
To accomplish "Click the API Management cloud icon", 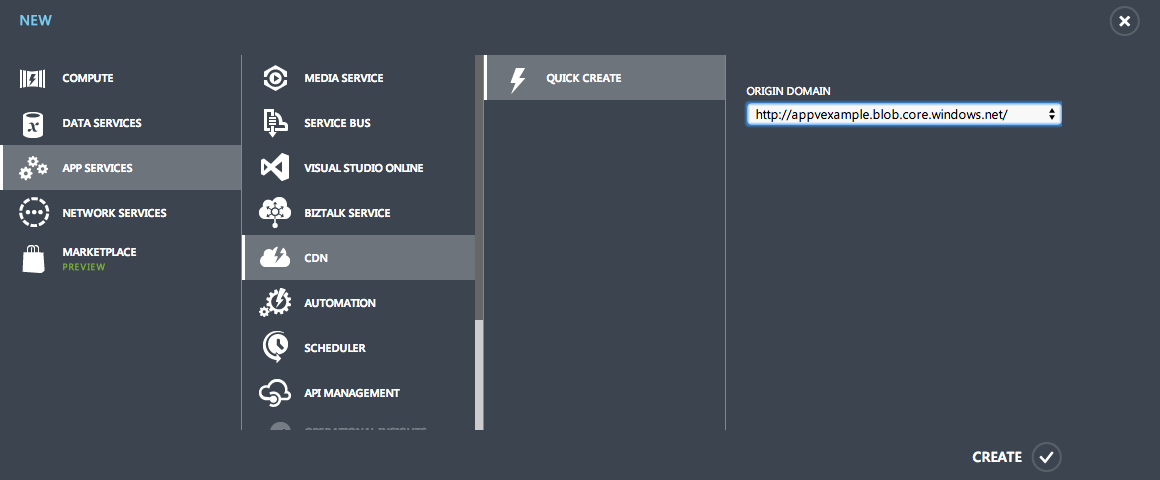I will pyautogui.click(x=275, y=393).
